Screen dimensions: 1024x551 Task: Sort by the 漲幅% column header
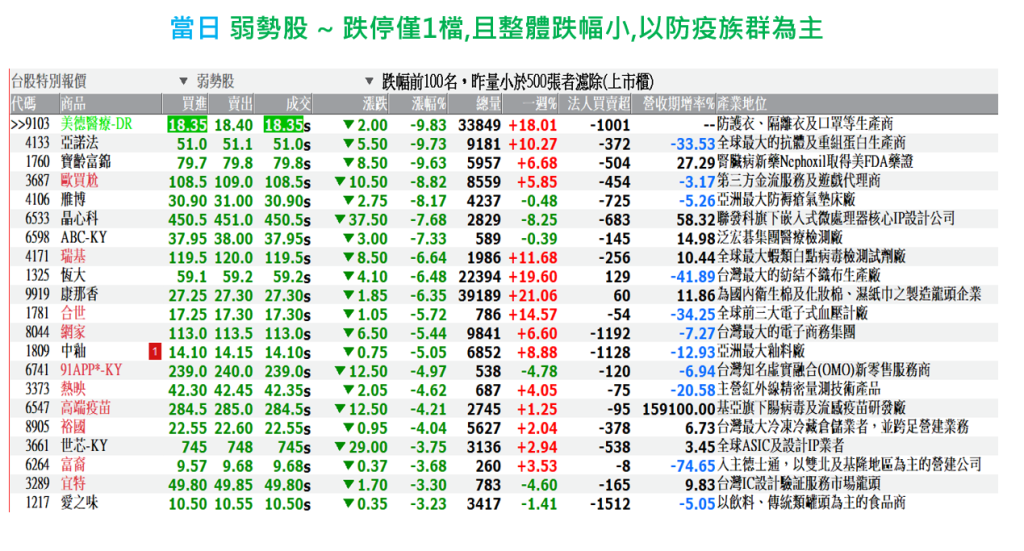[427, 103]
